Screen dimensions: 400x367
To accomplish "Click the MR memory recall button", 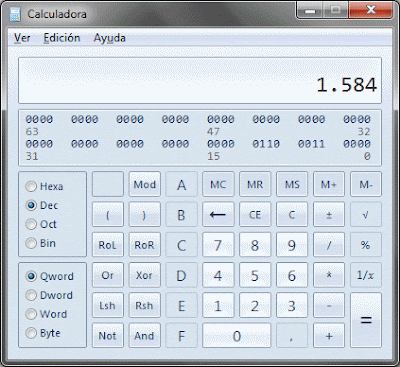I will [255, 184].
